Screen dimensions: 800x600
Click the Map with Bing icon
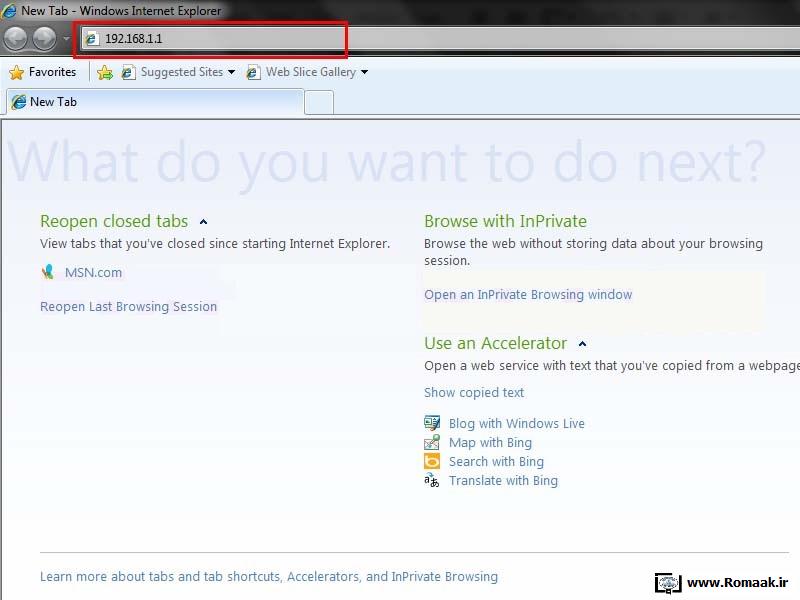pos(432,442)
